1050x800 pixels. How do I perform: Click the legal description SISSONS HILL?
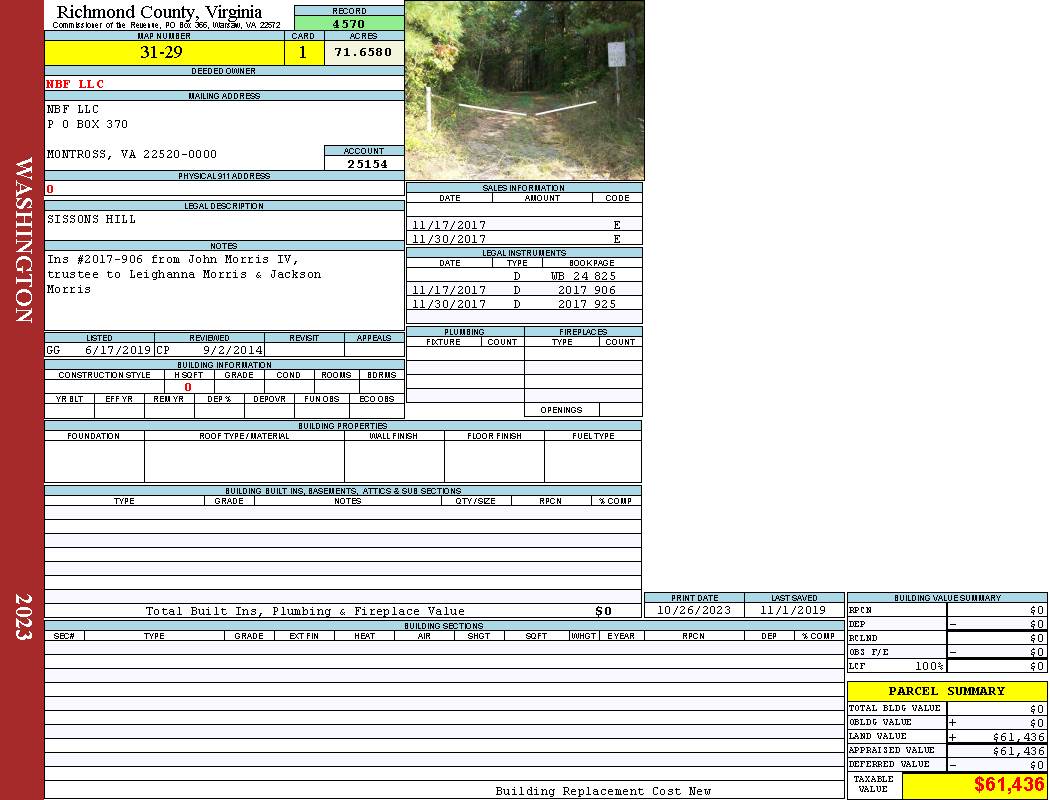91,219
